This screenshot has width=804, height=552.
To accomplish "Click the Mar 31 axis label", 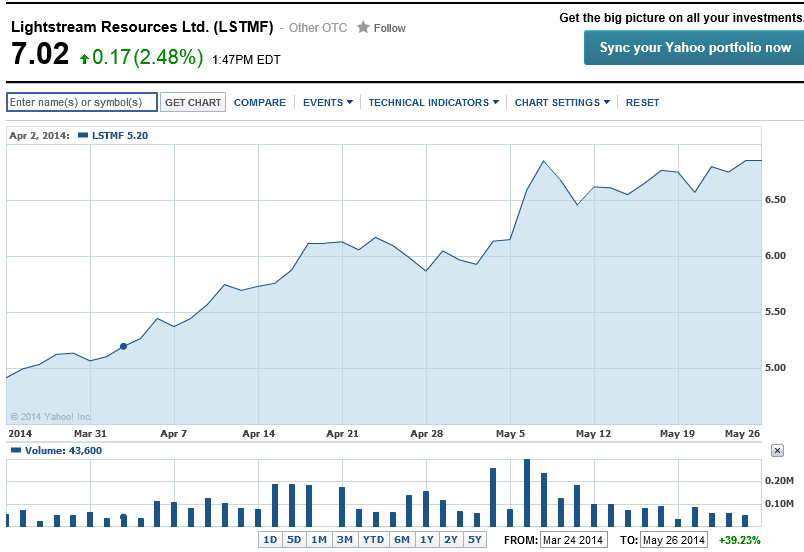I will coord(90,434).
